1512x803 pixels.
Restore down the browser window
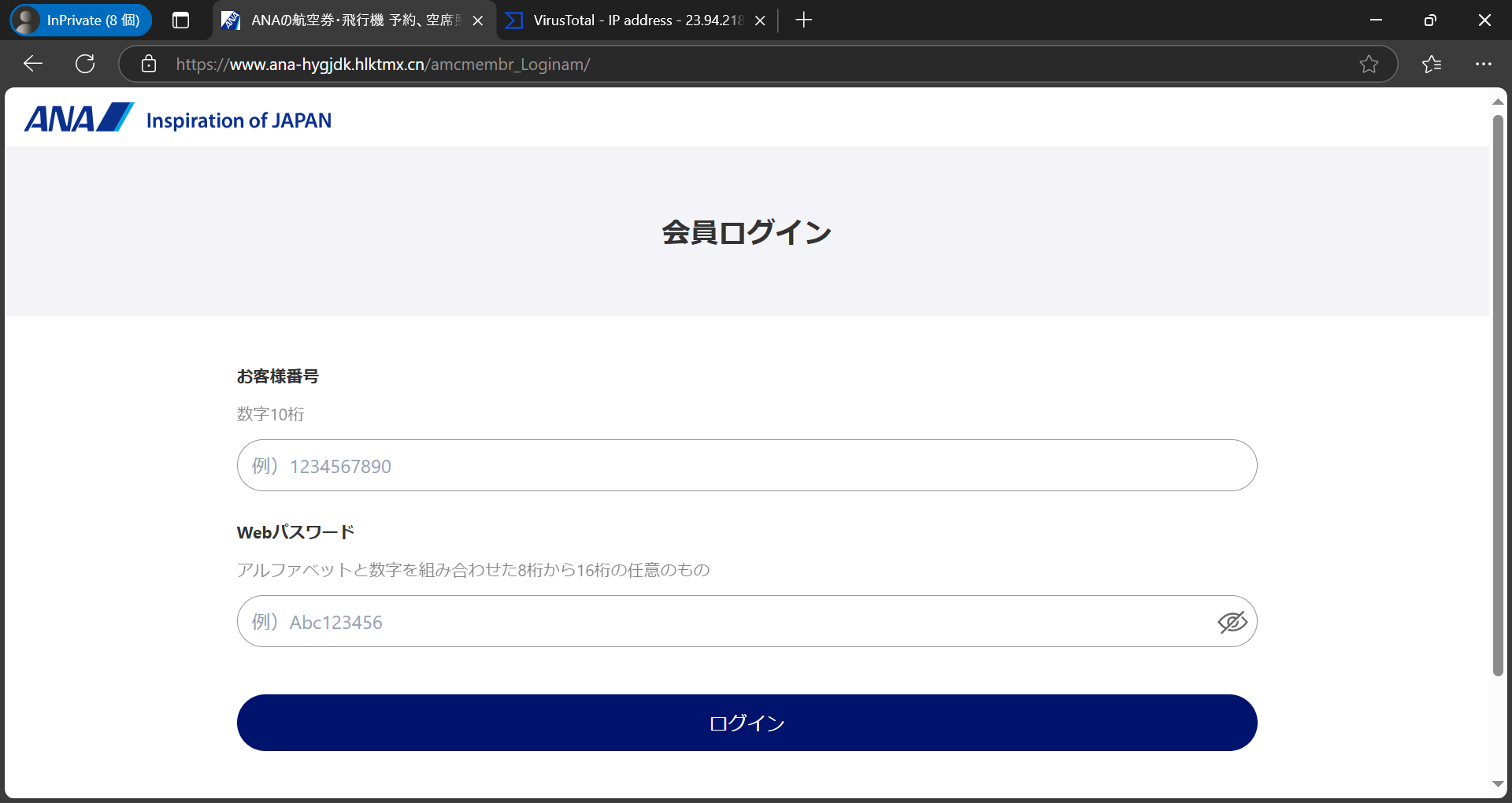pos(1430,20)
